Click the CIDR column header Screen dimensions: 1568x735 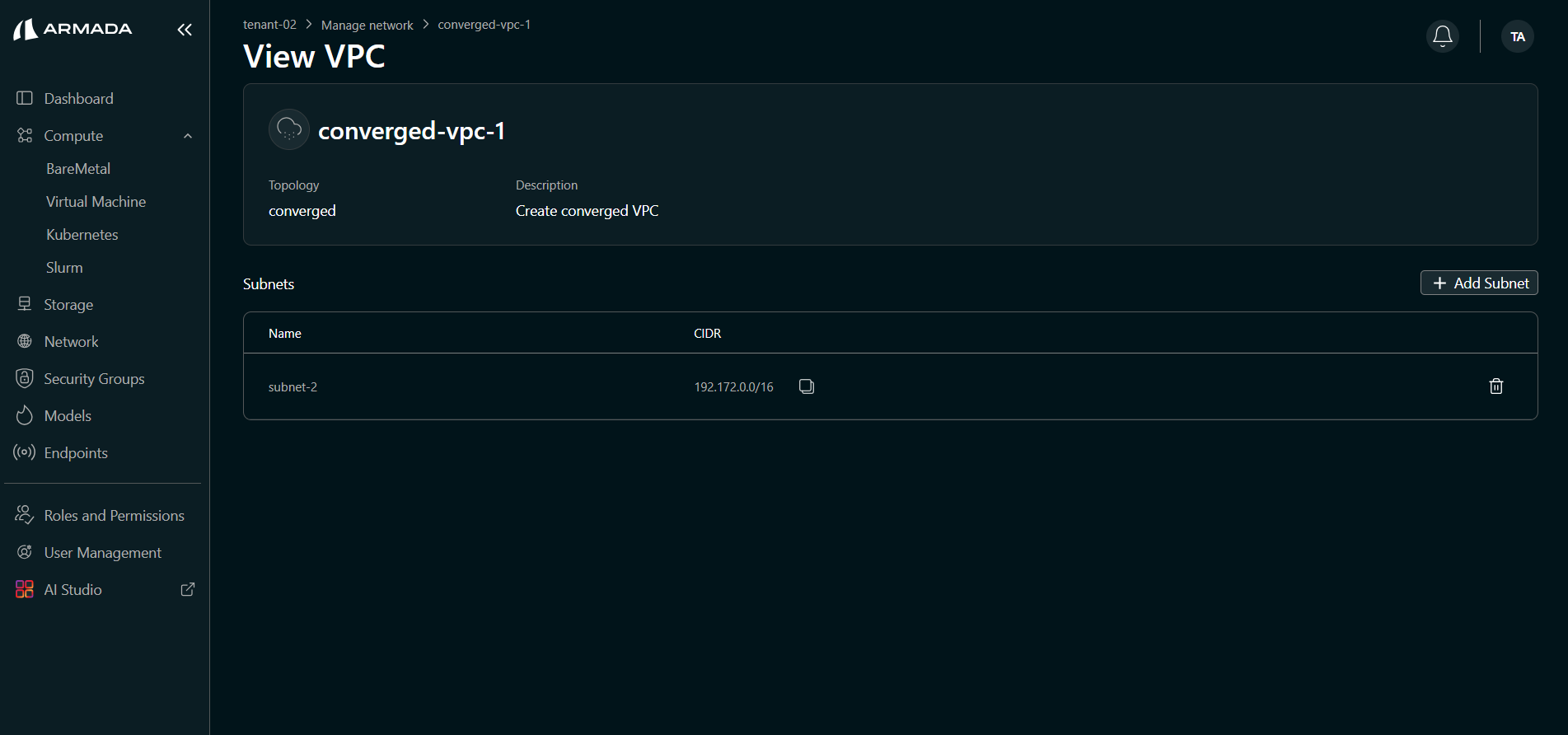click(x=708, y=333)
